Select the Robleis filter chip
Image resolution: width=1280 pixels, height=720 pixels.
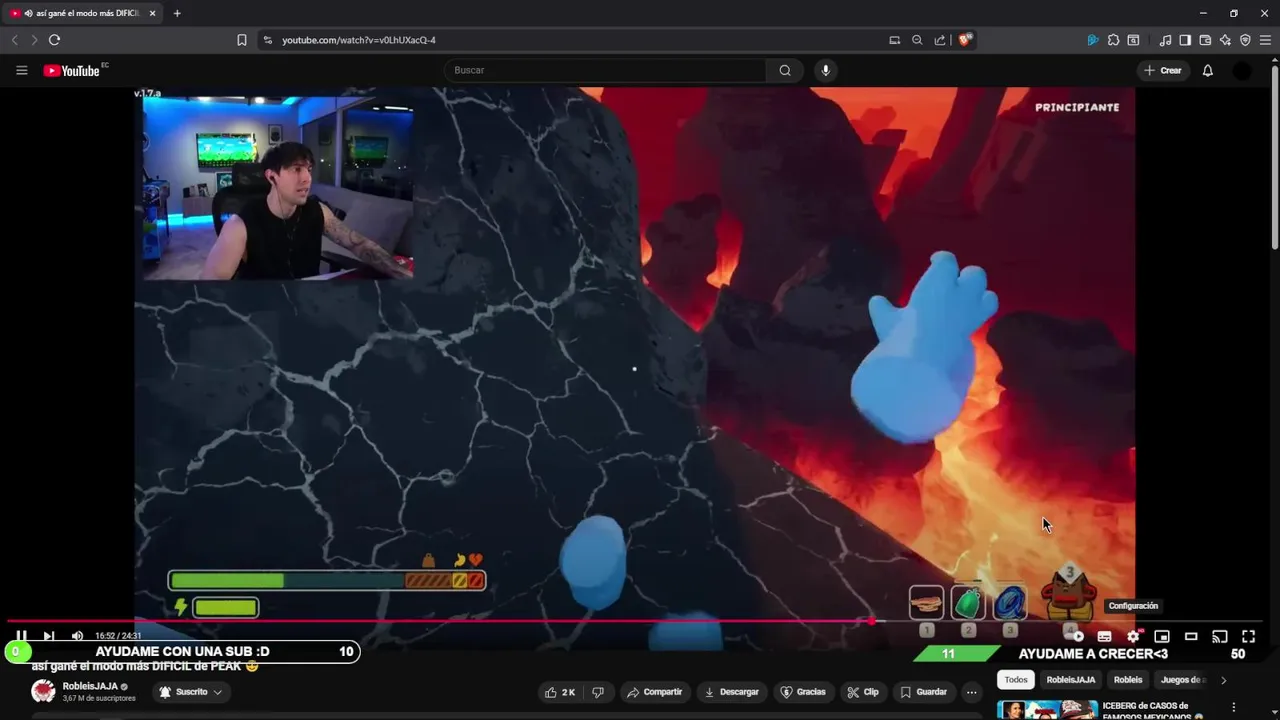pyautogui.click(x=1128, y=680)
